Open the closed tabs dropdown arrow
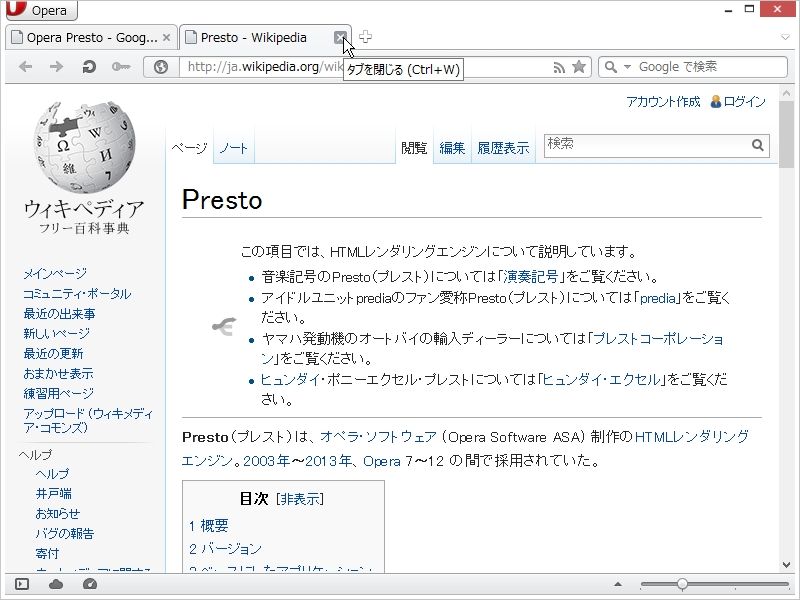 click(785, 37)
